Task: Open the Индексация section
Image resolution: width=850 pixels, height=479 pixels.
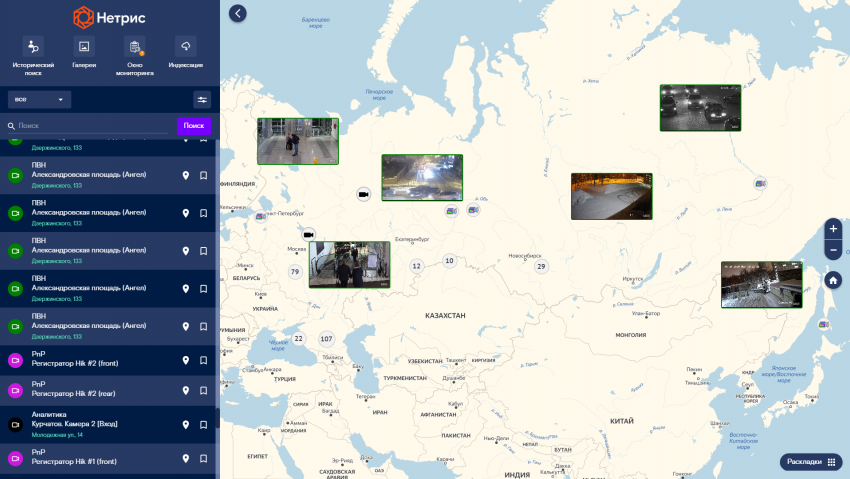Action: (x=185, y=53)
